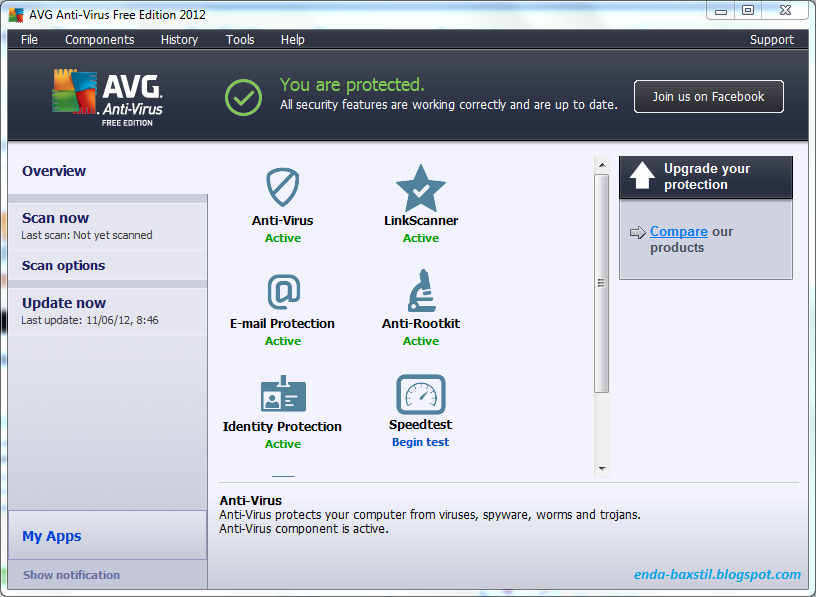Minimize the AVG window
This screenshot has height=597, width=816.
(721, 11)
